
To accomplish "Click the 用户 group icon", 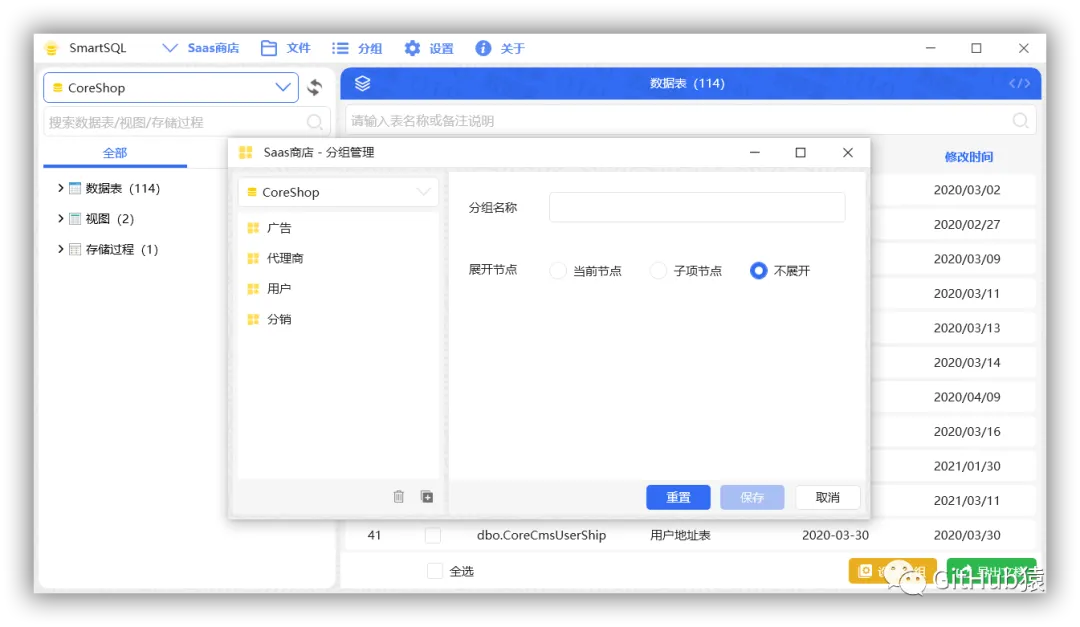I will click(253, 289).
